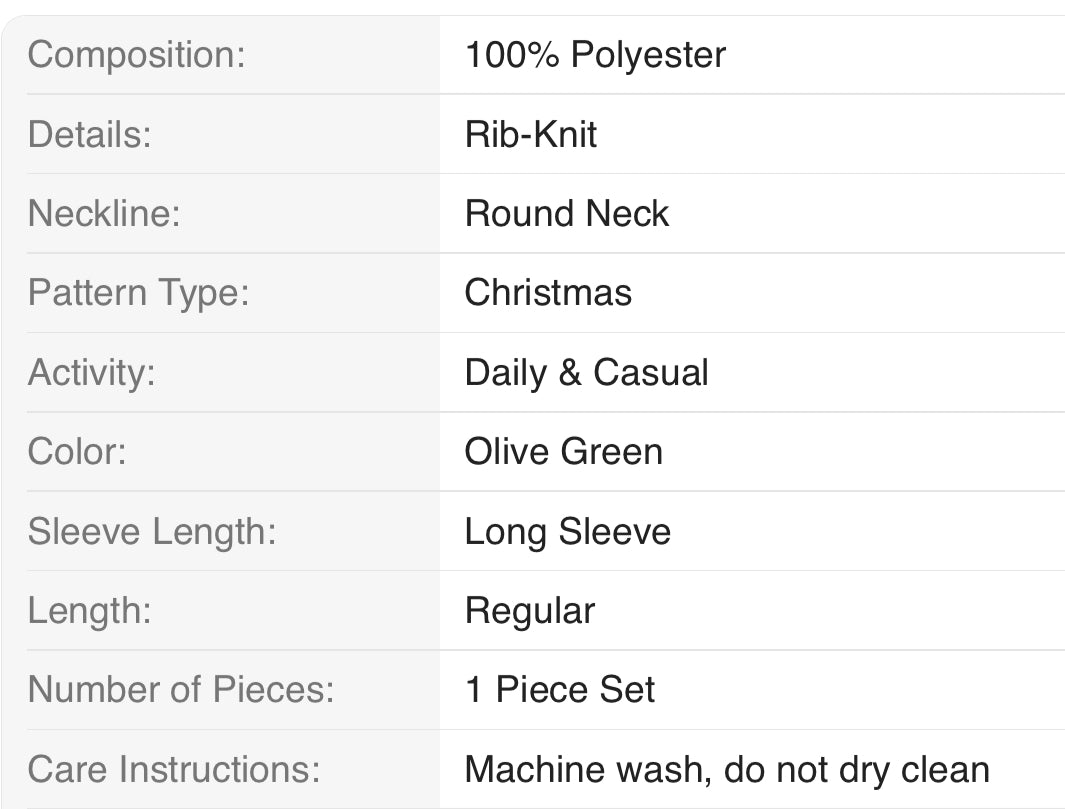Image resolution: width=1065 pixels, height=809 pixels.
Task: Click the "Details:" row label
Action: coord(90,134)
